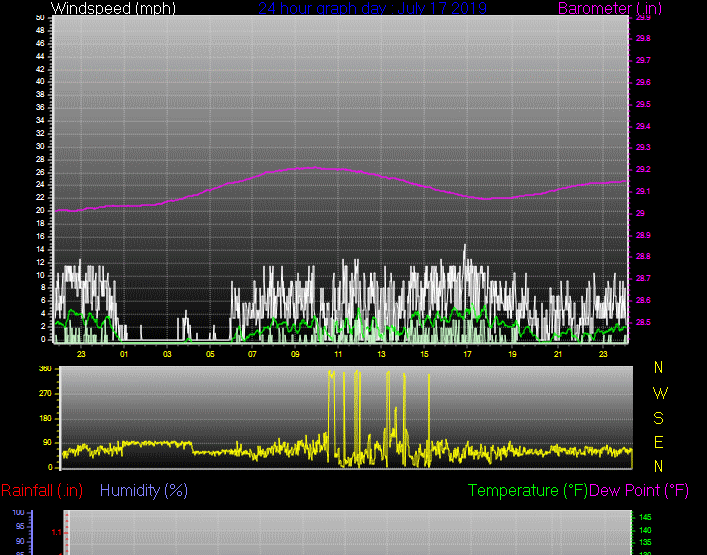
Task: Click the 20 value on windspeed axis
Action: click(38, 211)
